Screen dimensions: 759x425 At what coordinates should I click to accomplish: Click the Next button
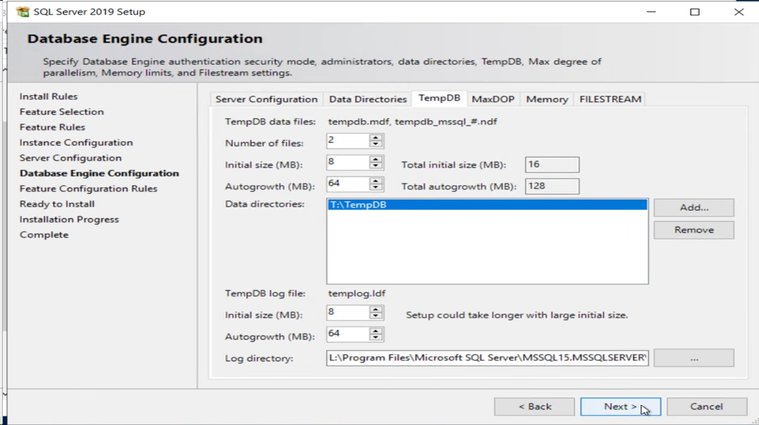621,407
